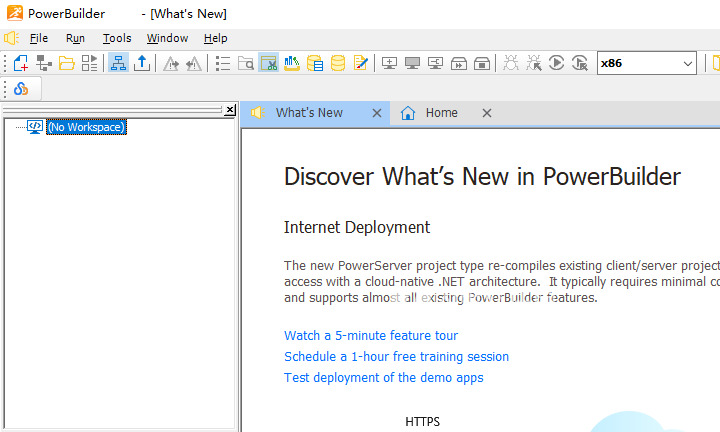Select the (No Workspace) tree item
The height and width of the screenshot is (432, 720).
[x=86, y=127]
